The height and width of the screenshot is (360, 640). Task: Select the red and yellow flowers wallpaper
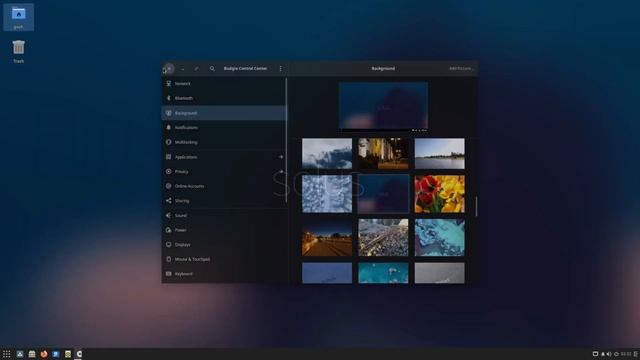[x=440, y=194]
